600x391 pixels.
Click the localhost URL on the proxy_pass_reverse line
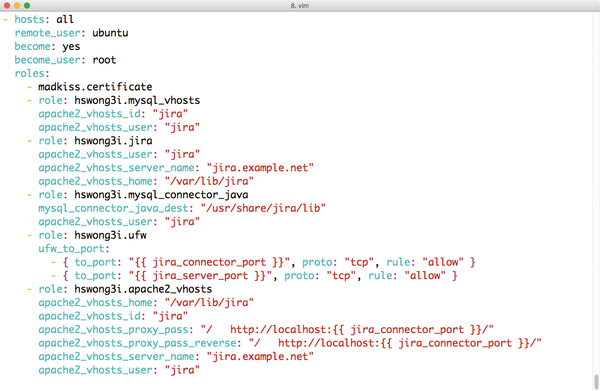click(x=407, y=343)
